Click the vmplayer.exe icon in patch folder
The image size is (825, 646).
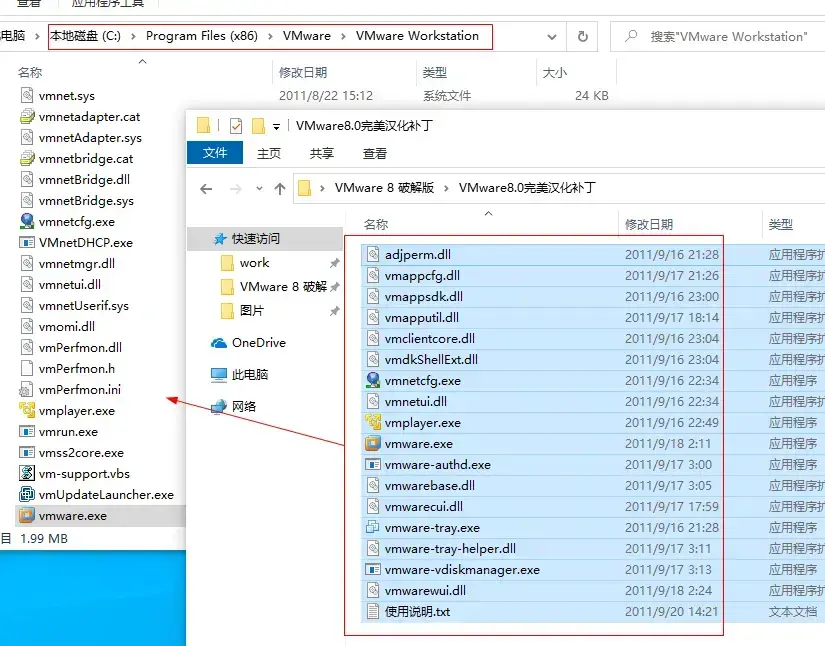point(373,422)
